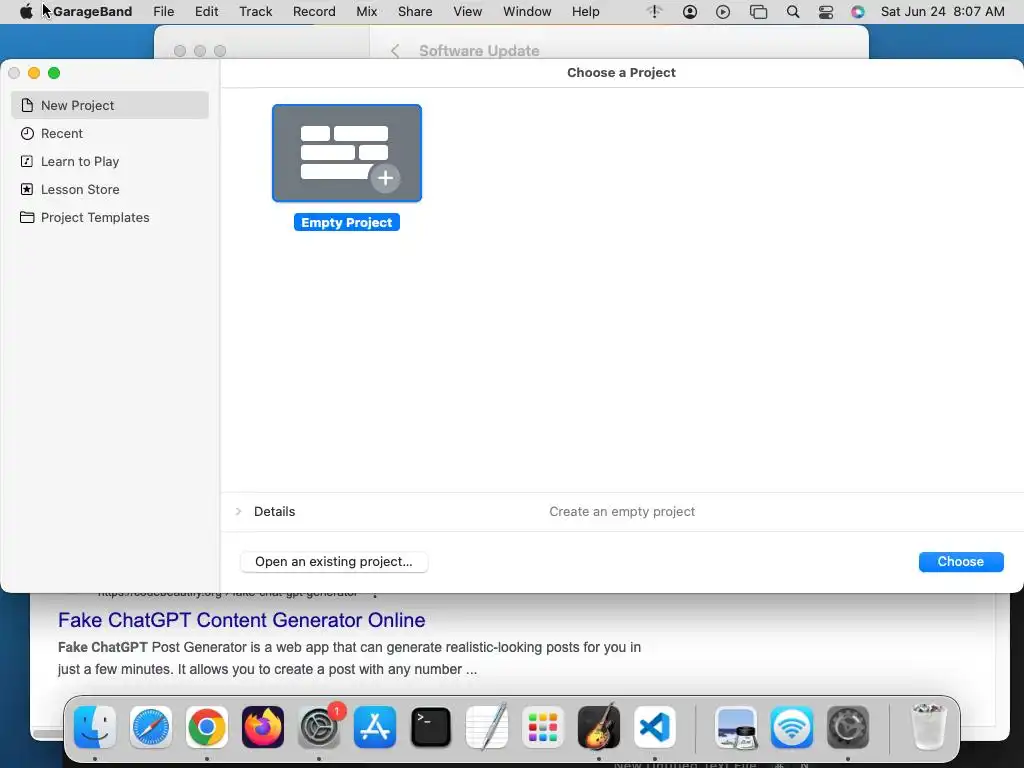Open Project Templates in sidebar
The image size is (1024, 768).
click(x=110, y=217)
